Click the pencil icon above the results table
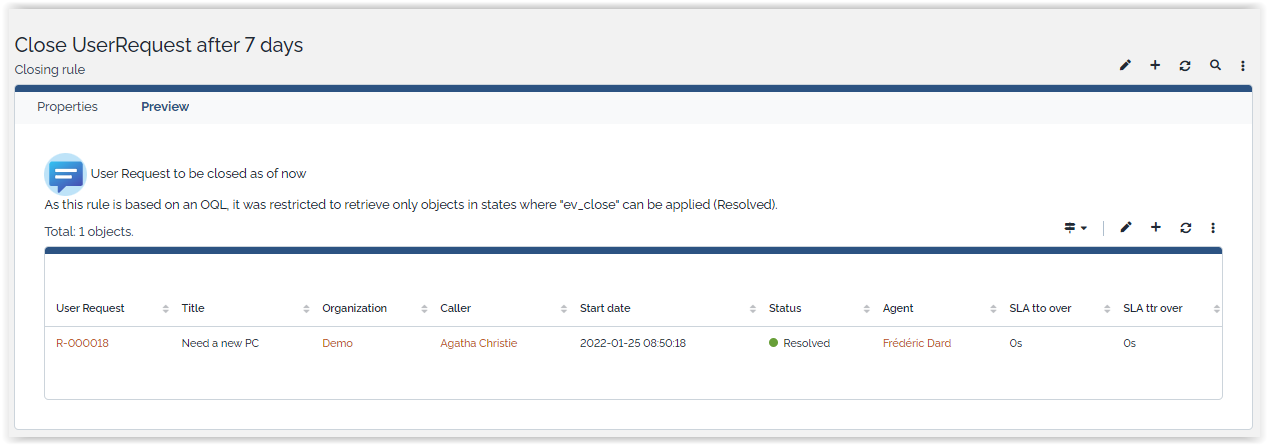The image size is (1268, 445). click(x=1126, y=228)
